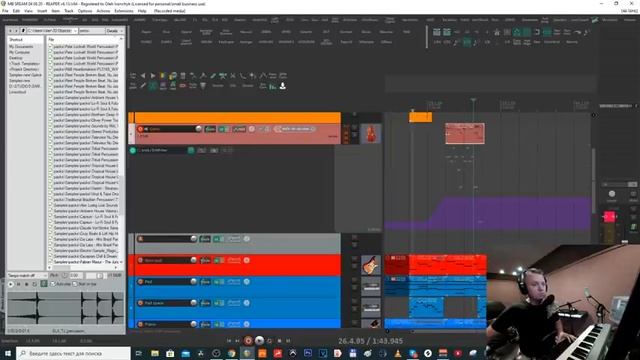Open the Cello MIDI input selector
This screenshot has width=640, height=360.
(x=295, y=129)
